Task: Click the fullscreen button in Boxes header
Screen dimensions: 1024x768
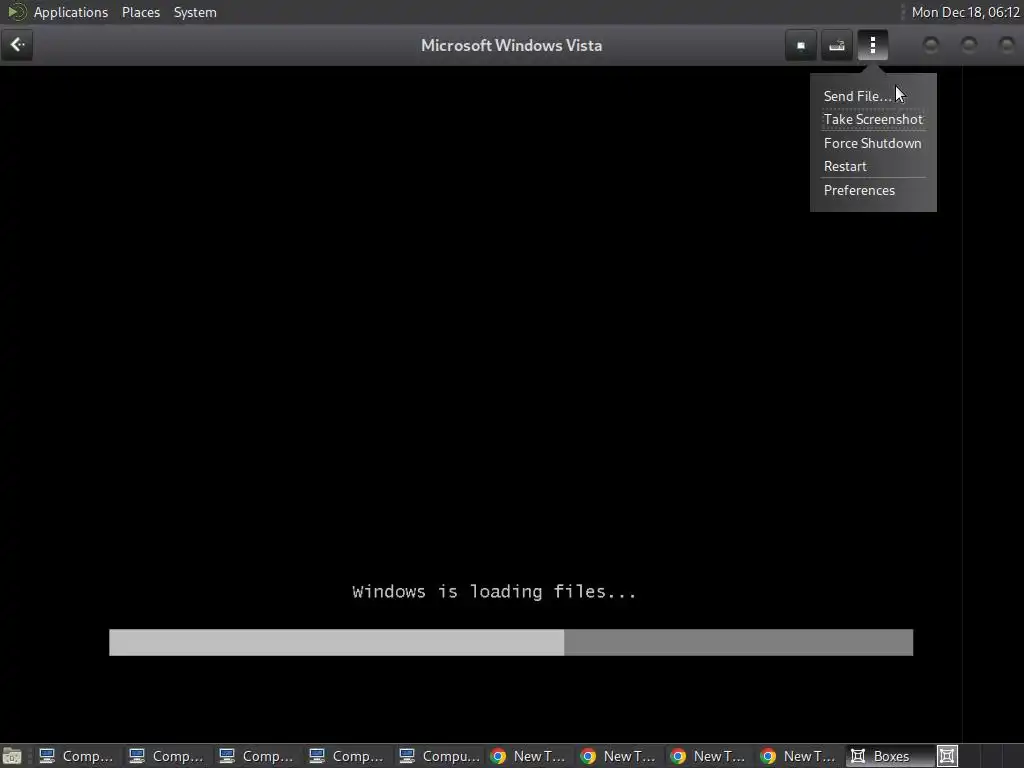Action: pos(801,45)
